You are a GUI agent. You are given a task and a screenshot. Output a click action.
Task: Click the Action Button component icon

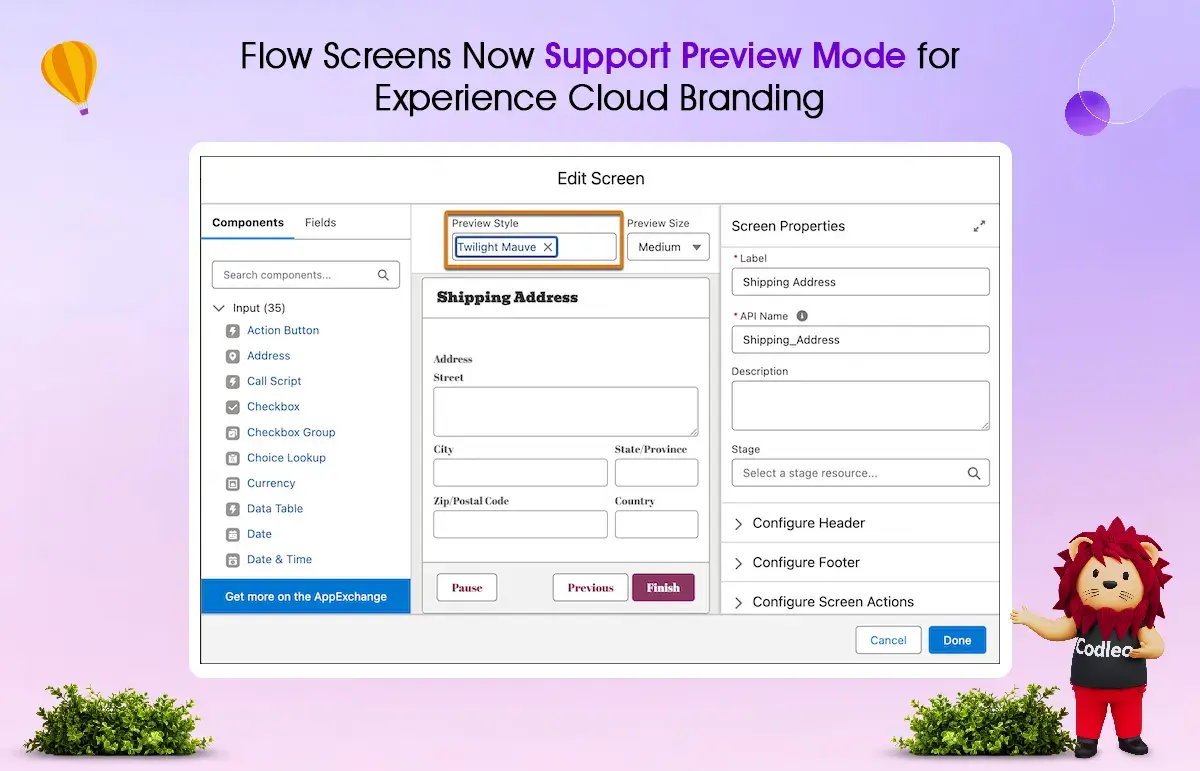[x=233, y=331]
